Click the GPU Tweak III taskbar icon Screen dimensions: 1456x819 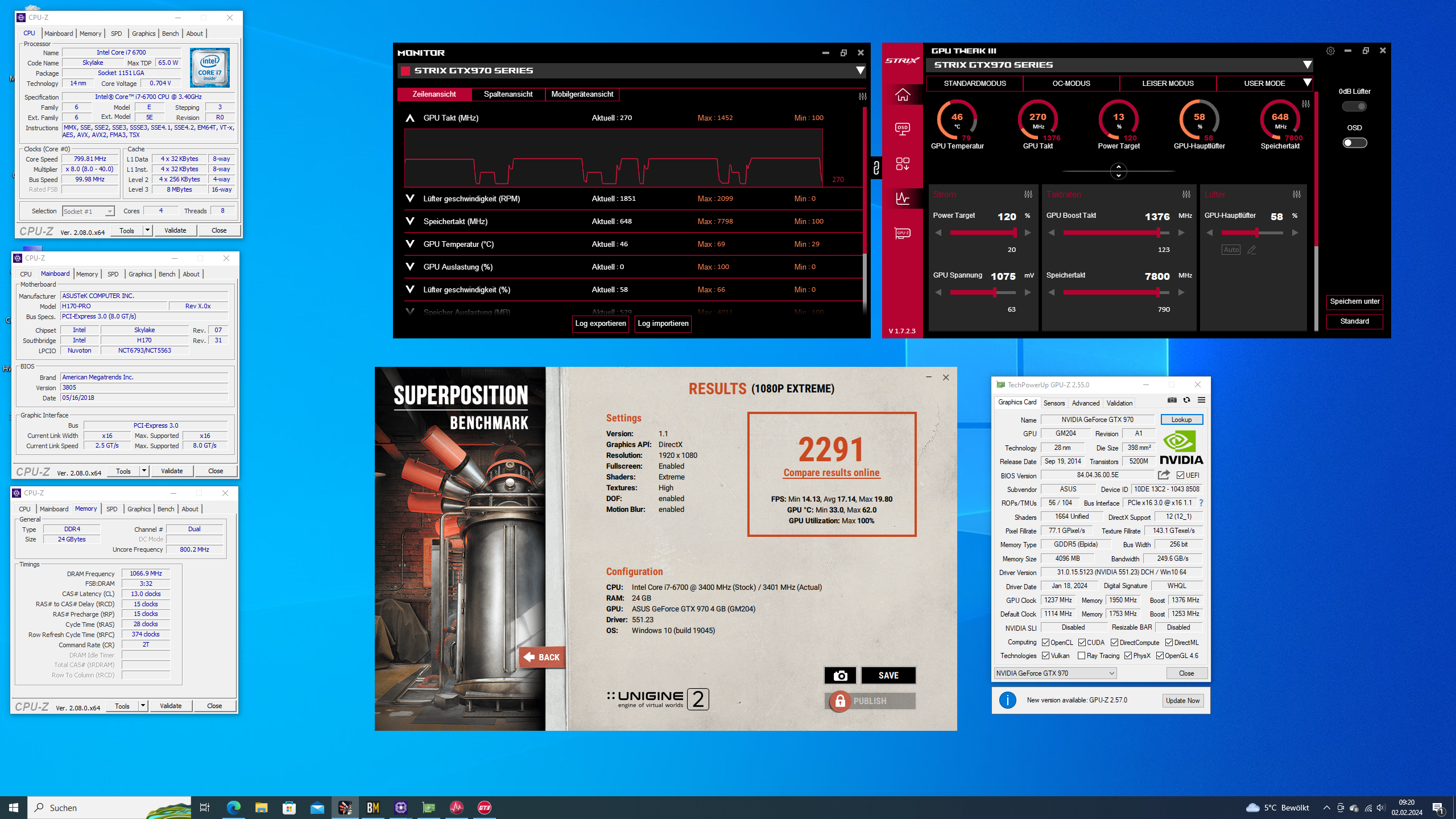tap(485, 808)
